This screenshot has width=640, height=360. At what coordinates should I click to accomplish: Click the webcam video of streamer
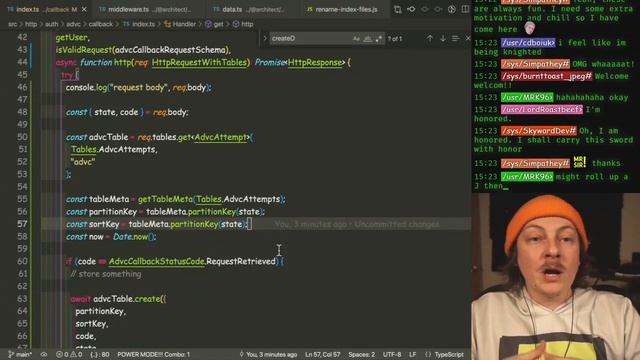coord(556,276)
